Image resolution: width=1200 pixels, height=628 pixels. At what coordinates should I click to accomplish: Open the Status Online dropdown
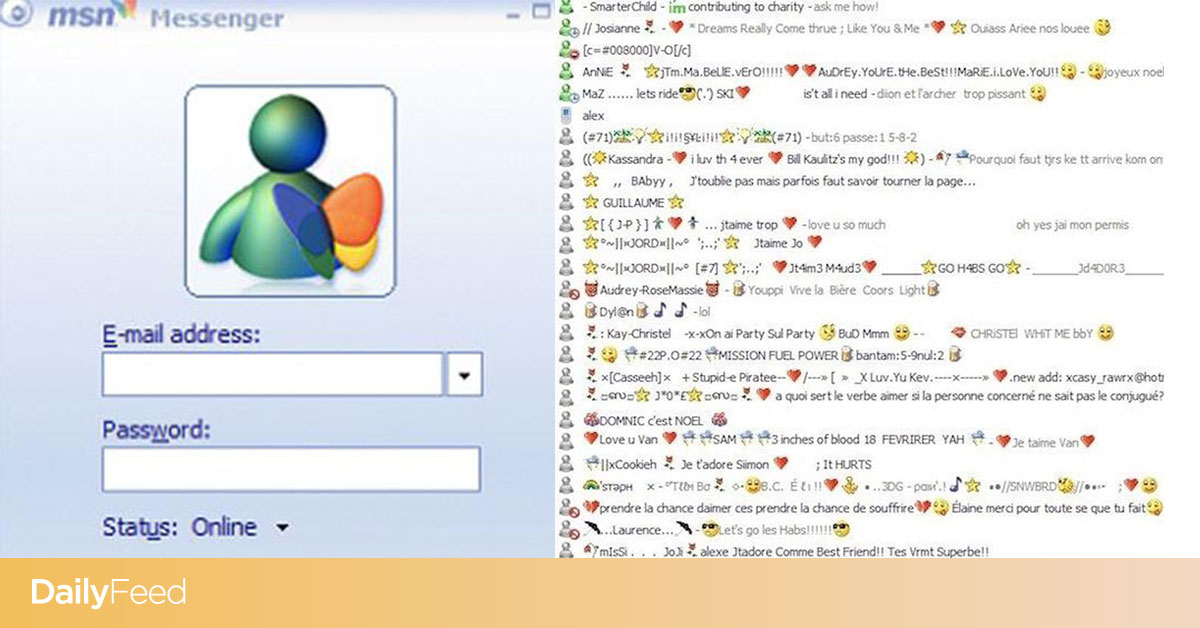[x=282, y=528]
